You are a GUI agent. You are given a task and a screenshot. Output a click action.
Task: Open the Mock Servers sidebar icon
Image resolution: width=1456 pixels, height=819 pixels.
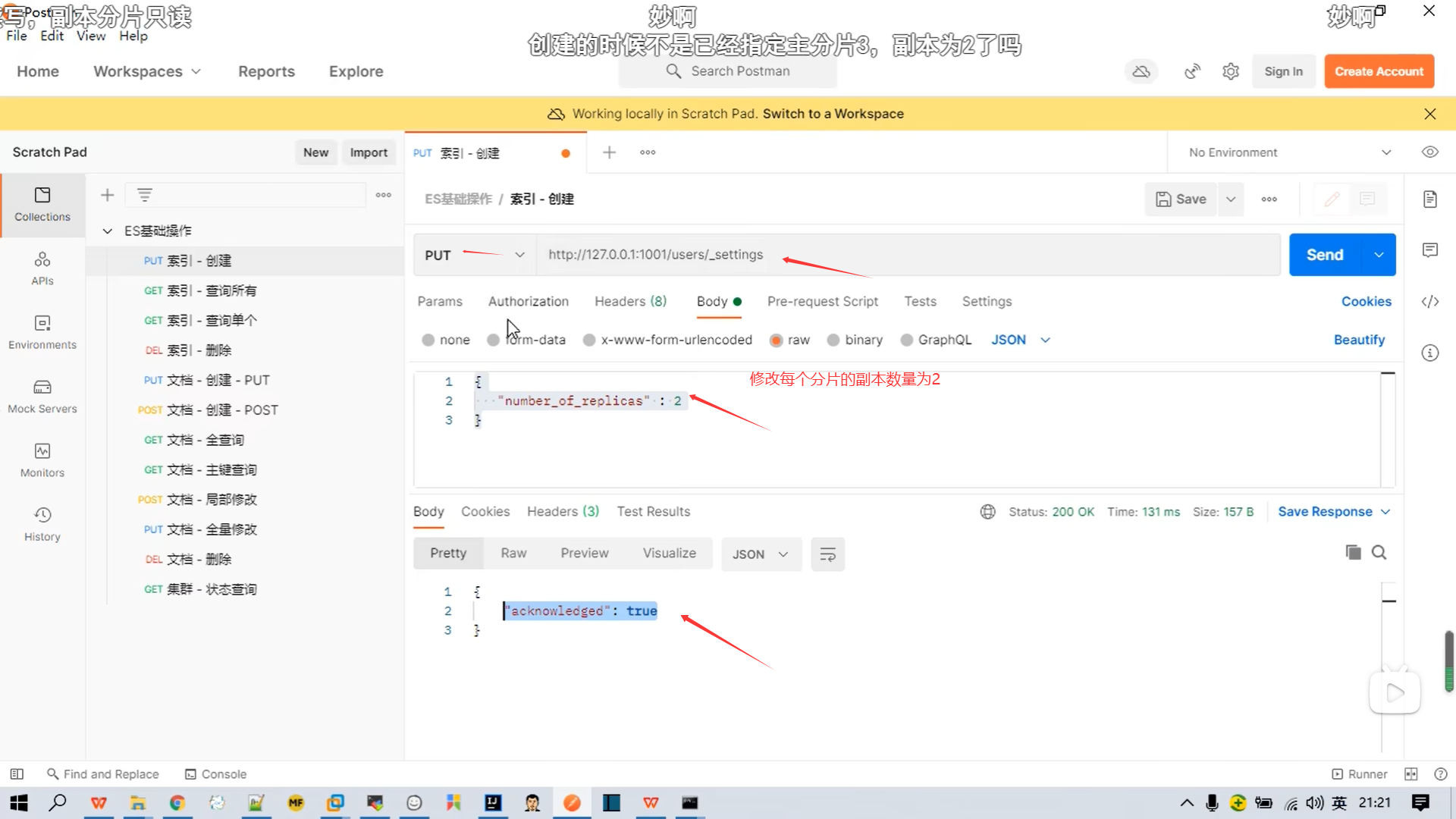(x=42, y=396)
